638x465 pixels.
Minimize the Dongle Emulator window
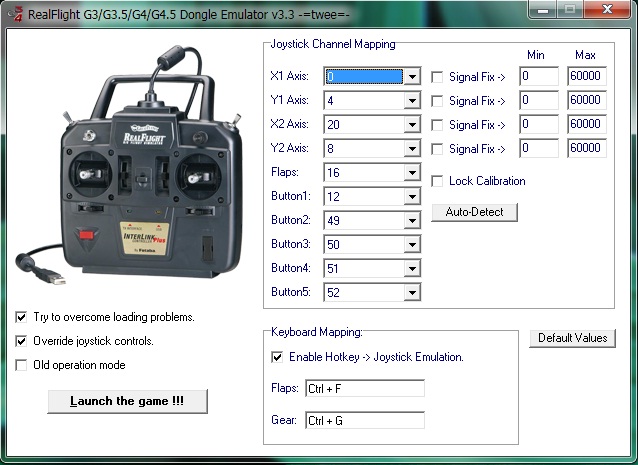coord(542,9)
